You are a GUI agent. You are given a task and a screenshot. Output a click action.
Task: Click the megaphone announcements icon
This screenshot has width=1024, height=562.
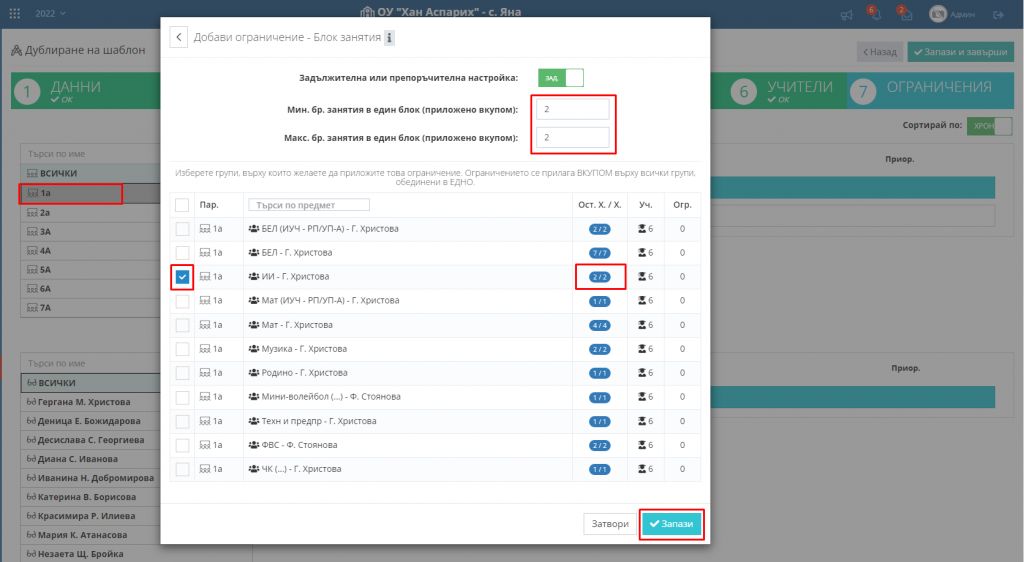tap(846, 14)
